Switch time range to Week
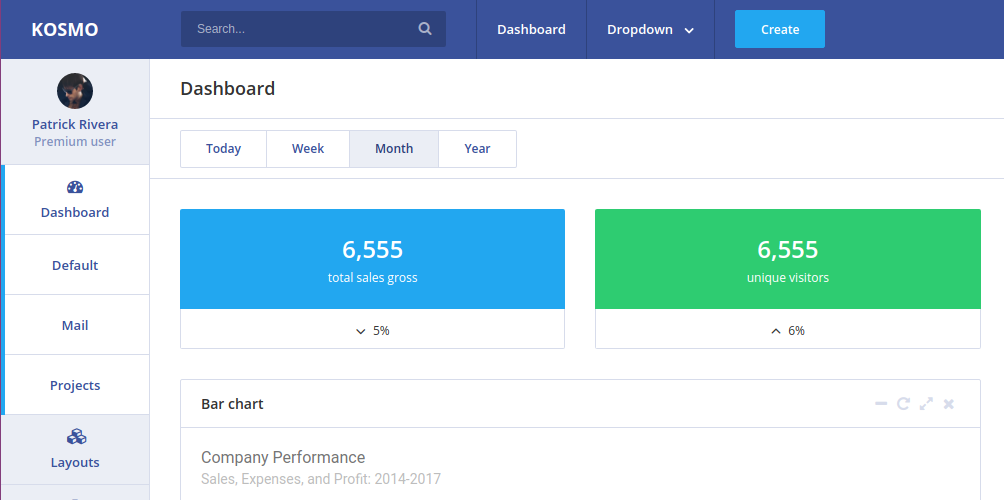The height and width of the screenshot is (500, 1004). coord(308,149)
